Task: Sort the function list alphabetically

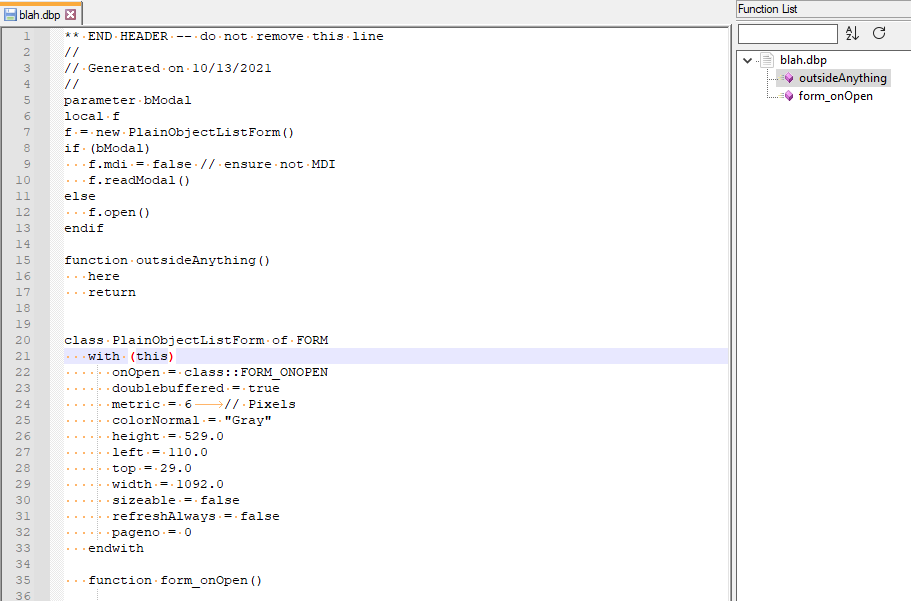Action: click(852, 33)
